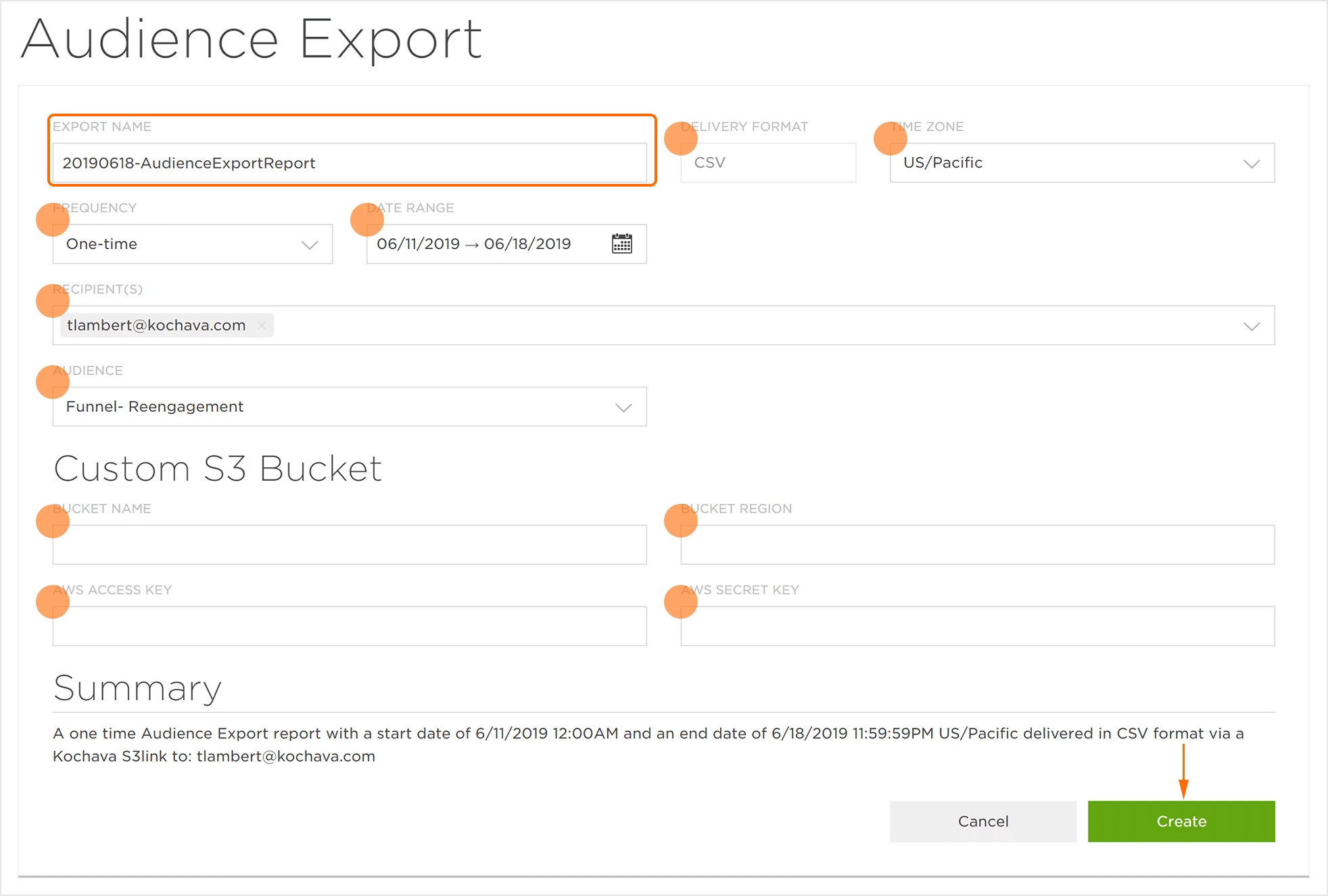
Task: Click orange marker beside Delivery Format label
Action: coord(680,139)
